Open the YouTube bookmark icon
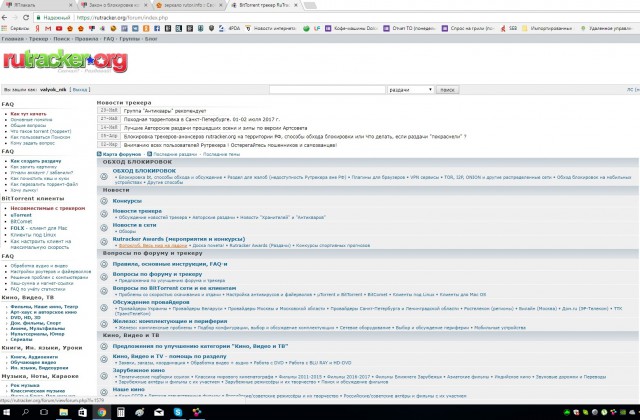Viewport: 640px width, 420px height. pyautogui.click(x=59, y=28)
